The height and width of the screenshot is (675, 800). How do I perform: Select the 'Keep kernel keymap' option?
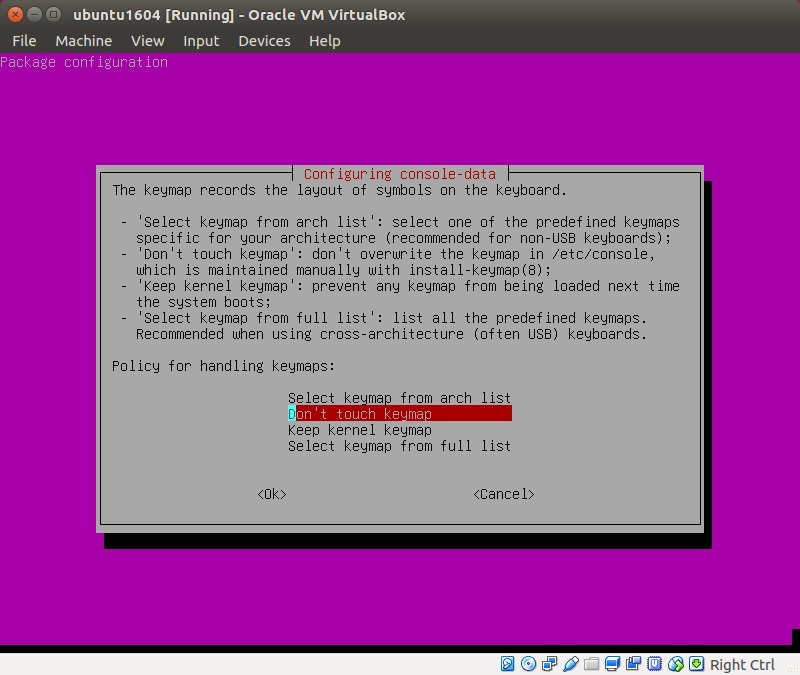(360, 430)
